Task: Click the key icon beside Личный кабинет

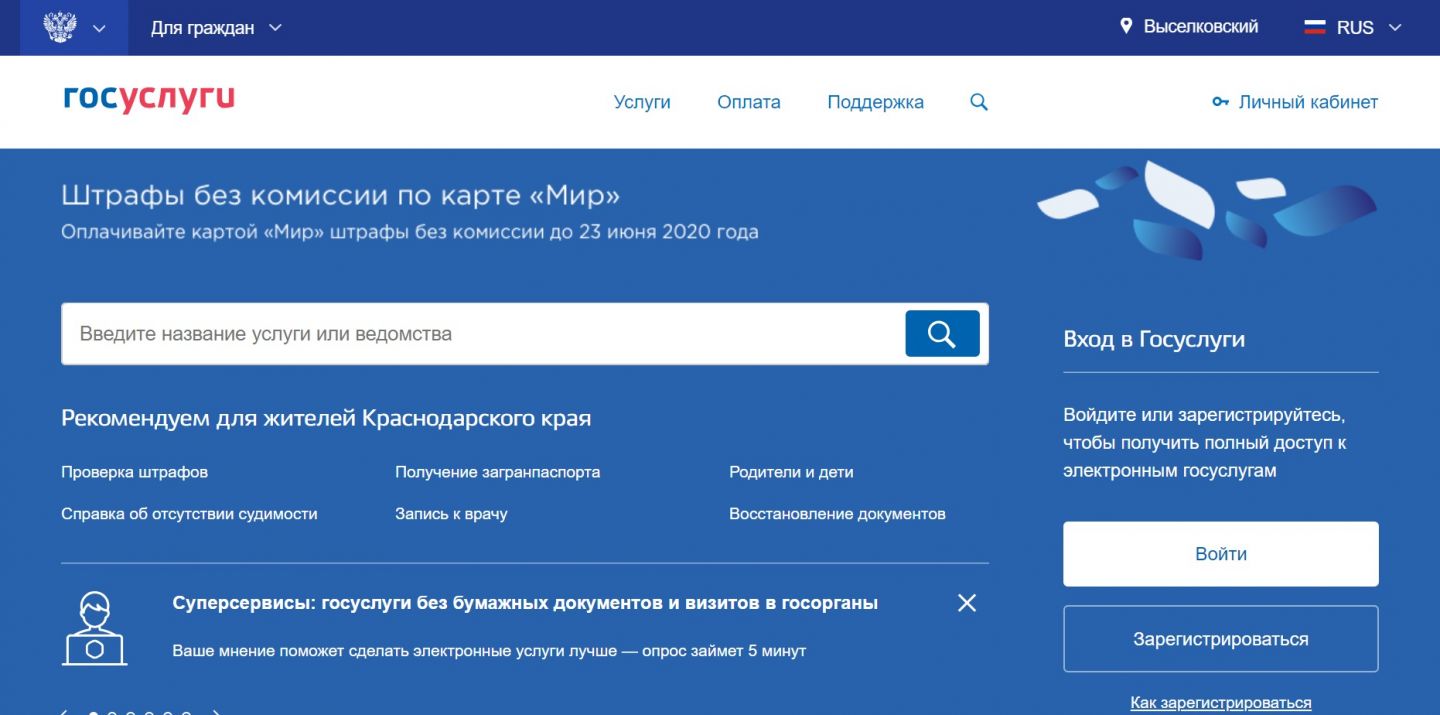Action: (1220, 102)
